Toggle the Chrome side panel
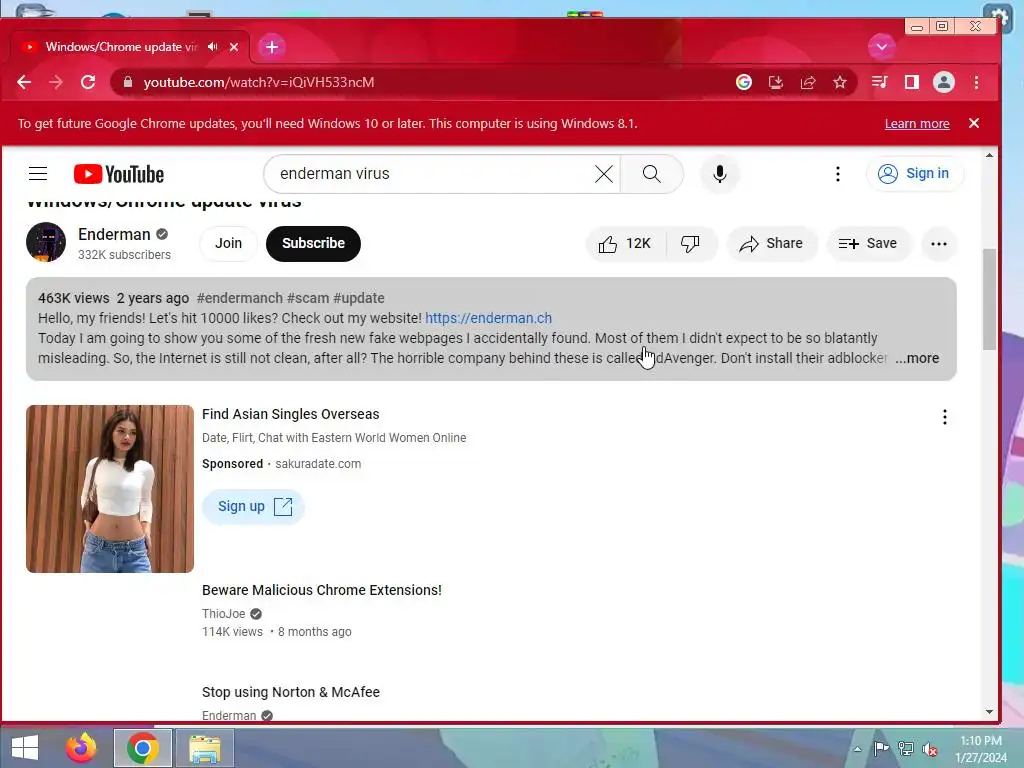 [912, 82]
